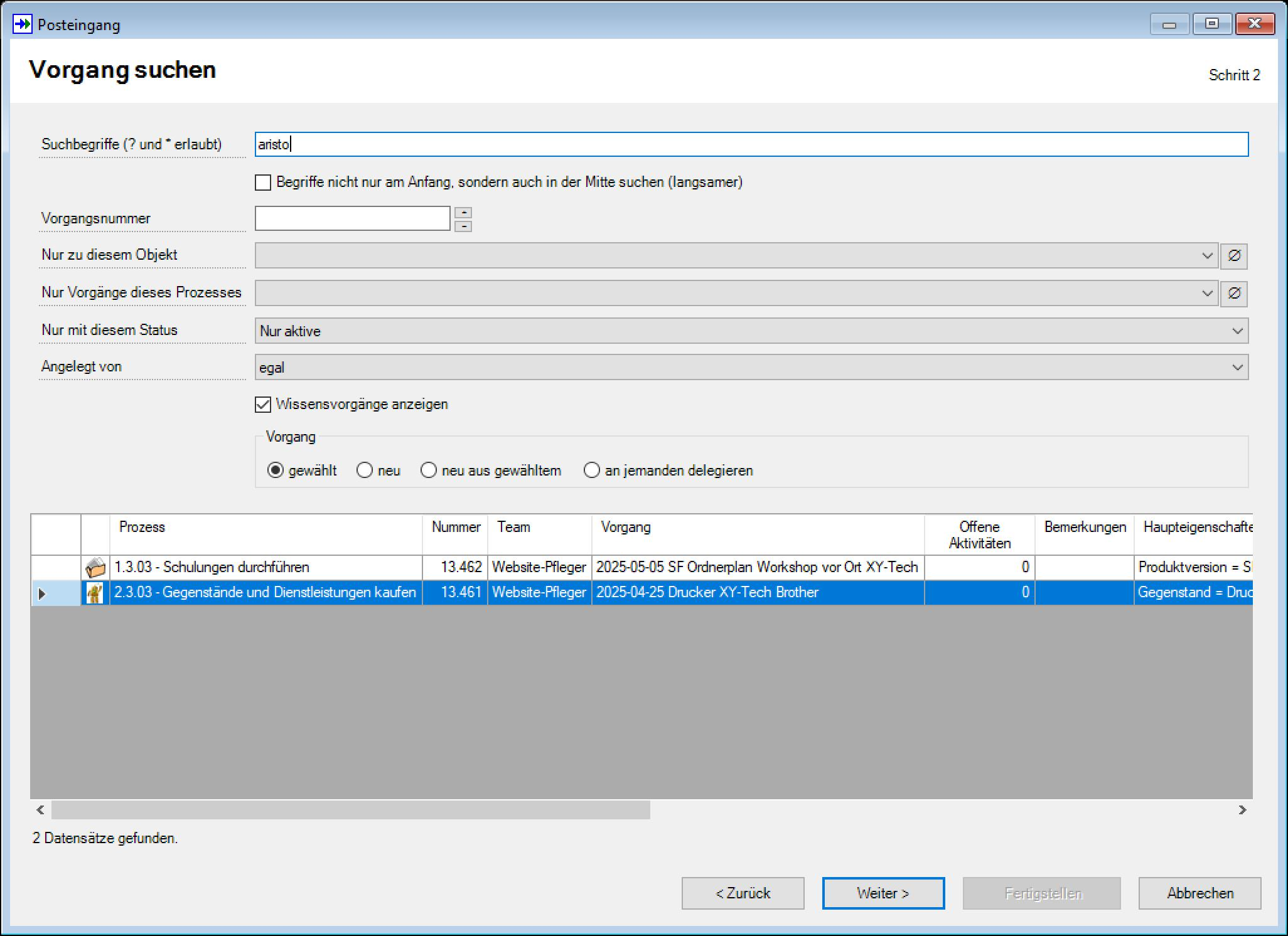Clear the 'Nur Vorgänge dieses Prozesses' filter icon
Screen dimensions: 1288x936
click(x=1233, y=293)
